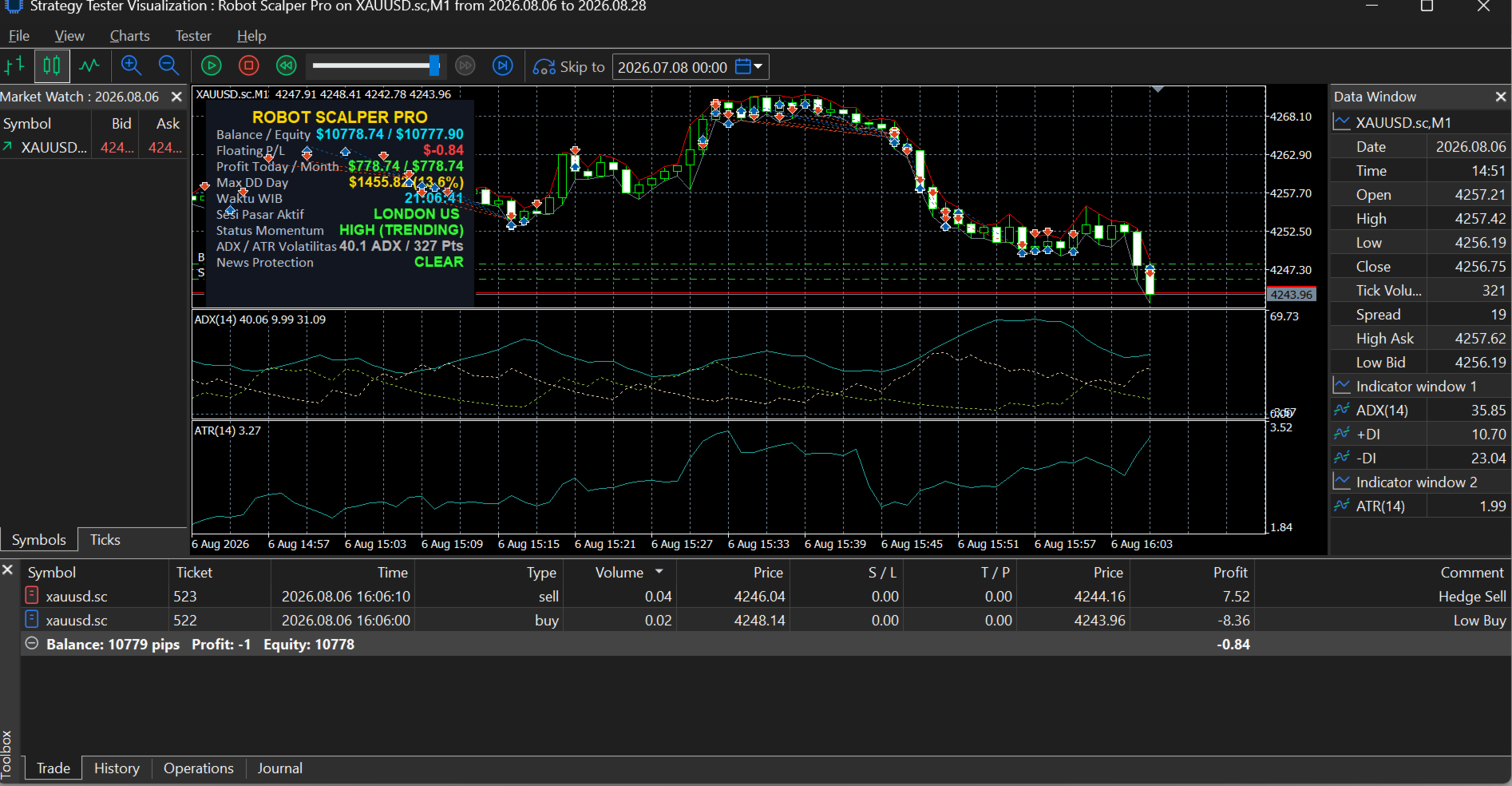
Task: Click the grayed fast-forward button
Action: (x=465, y=65)
